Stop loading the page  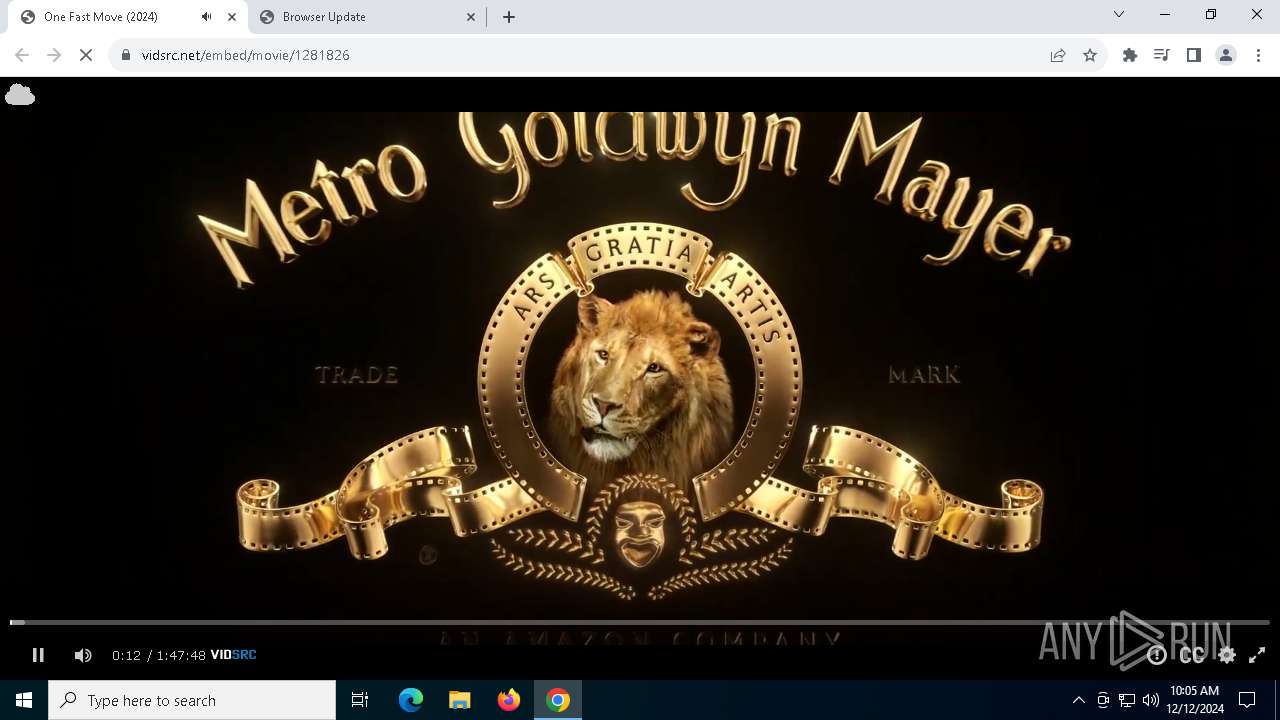pos(86,55)
